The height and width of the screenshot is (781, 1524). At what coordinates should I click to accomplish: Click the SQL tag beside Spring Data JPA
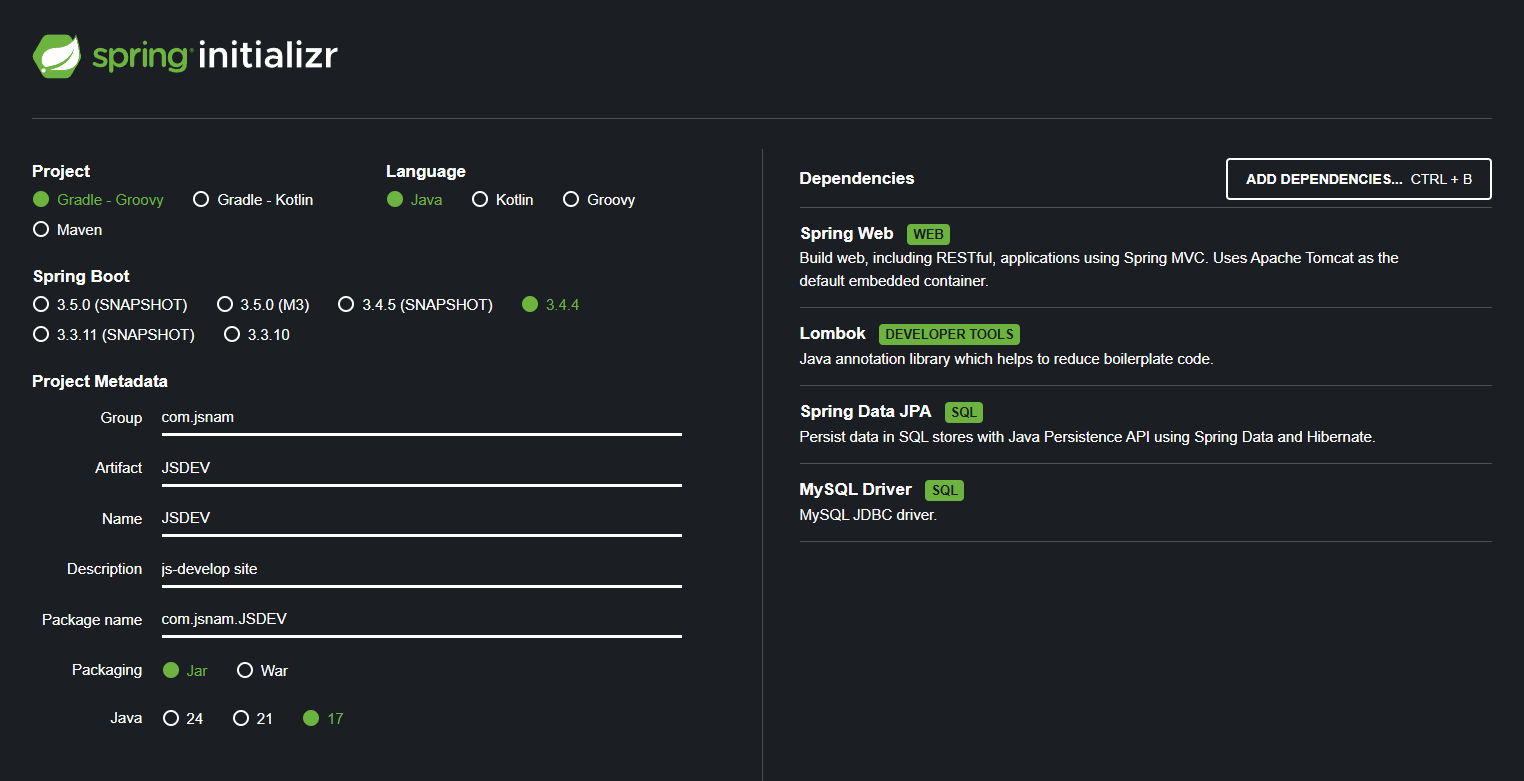964,413
